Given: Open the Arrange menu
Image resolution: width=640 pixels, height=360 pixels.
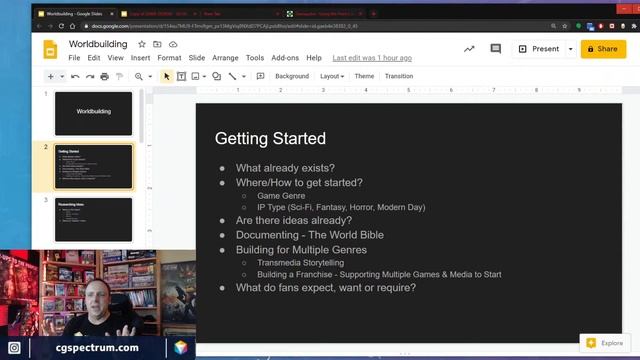Looking at the screenshot, I should (225, 58).
